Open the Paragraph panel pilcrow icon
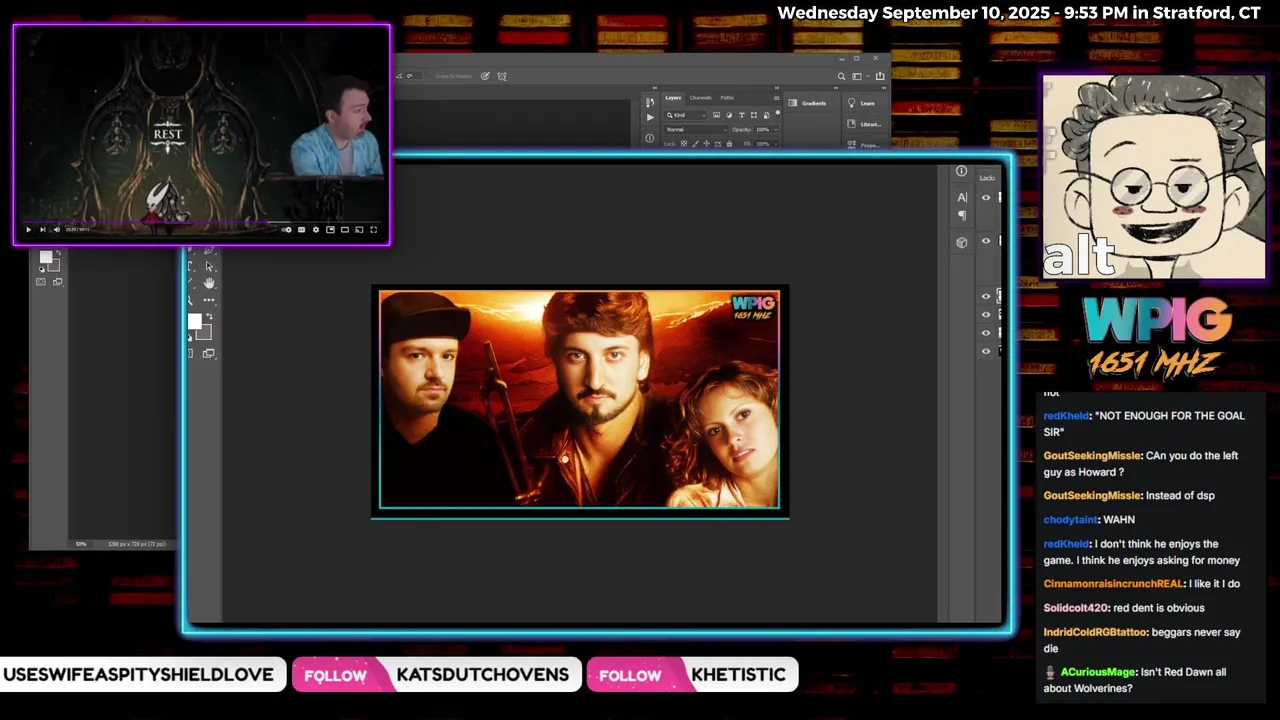The width and height of the screenshot is (1280, 720). point(962,214)
